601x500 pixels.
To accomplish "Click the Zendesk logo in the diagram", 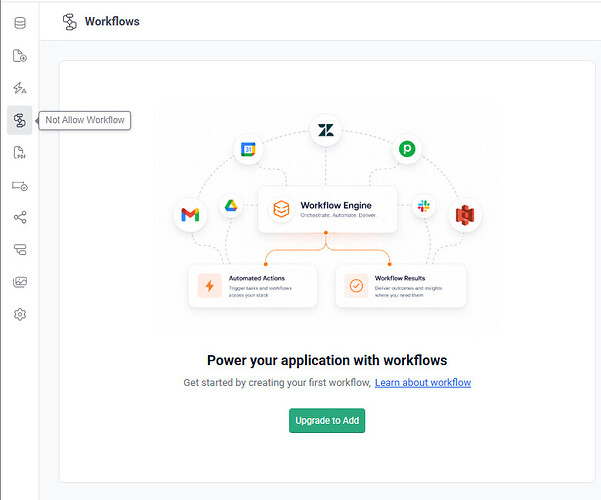I will (x=326, y=130).
